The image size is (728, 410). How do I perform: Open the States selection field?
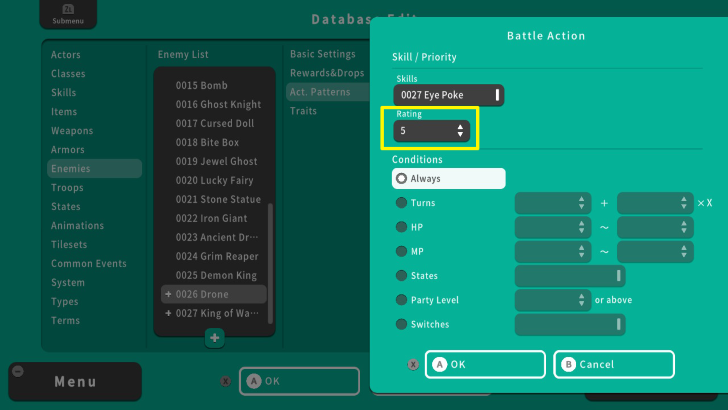tap(570, 276)
